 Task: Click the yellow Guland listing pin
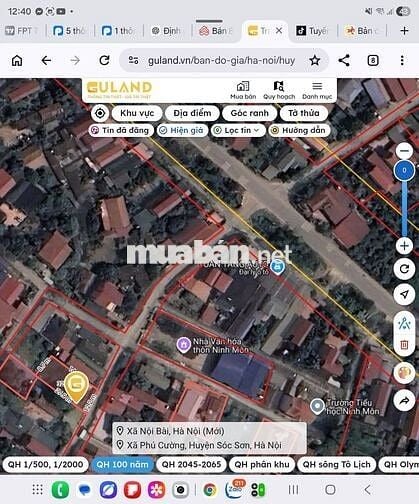[x=76, y=386]
